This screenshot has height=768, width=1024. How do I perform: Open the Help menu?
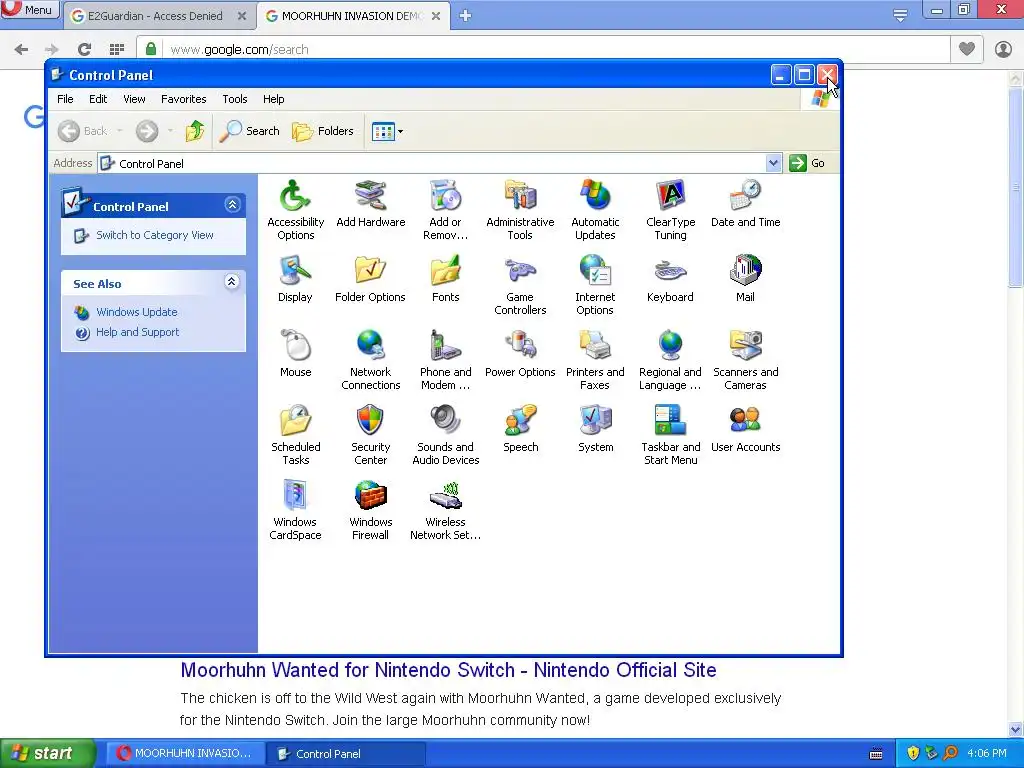pos(274,99)
